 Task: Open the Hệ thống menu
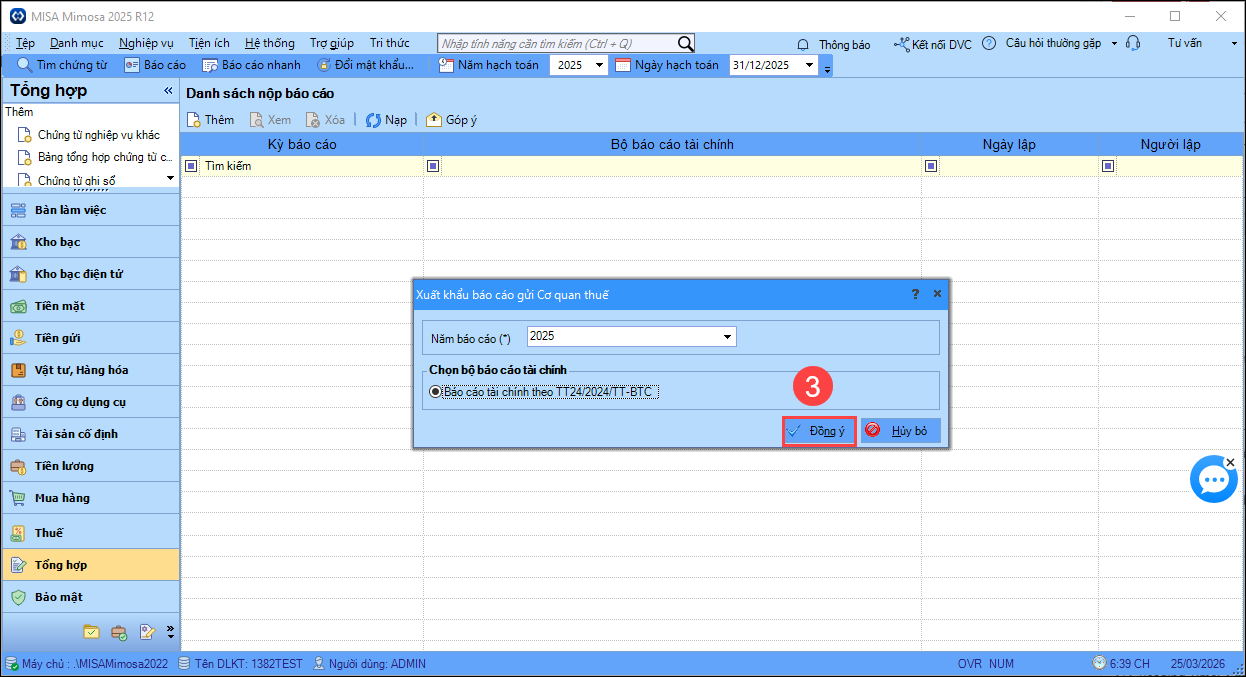pyautogui.click(x=269, y=43)
